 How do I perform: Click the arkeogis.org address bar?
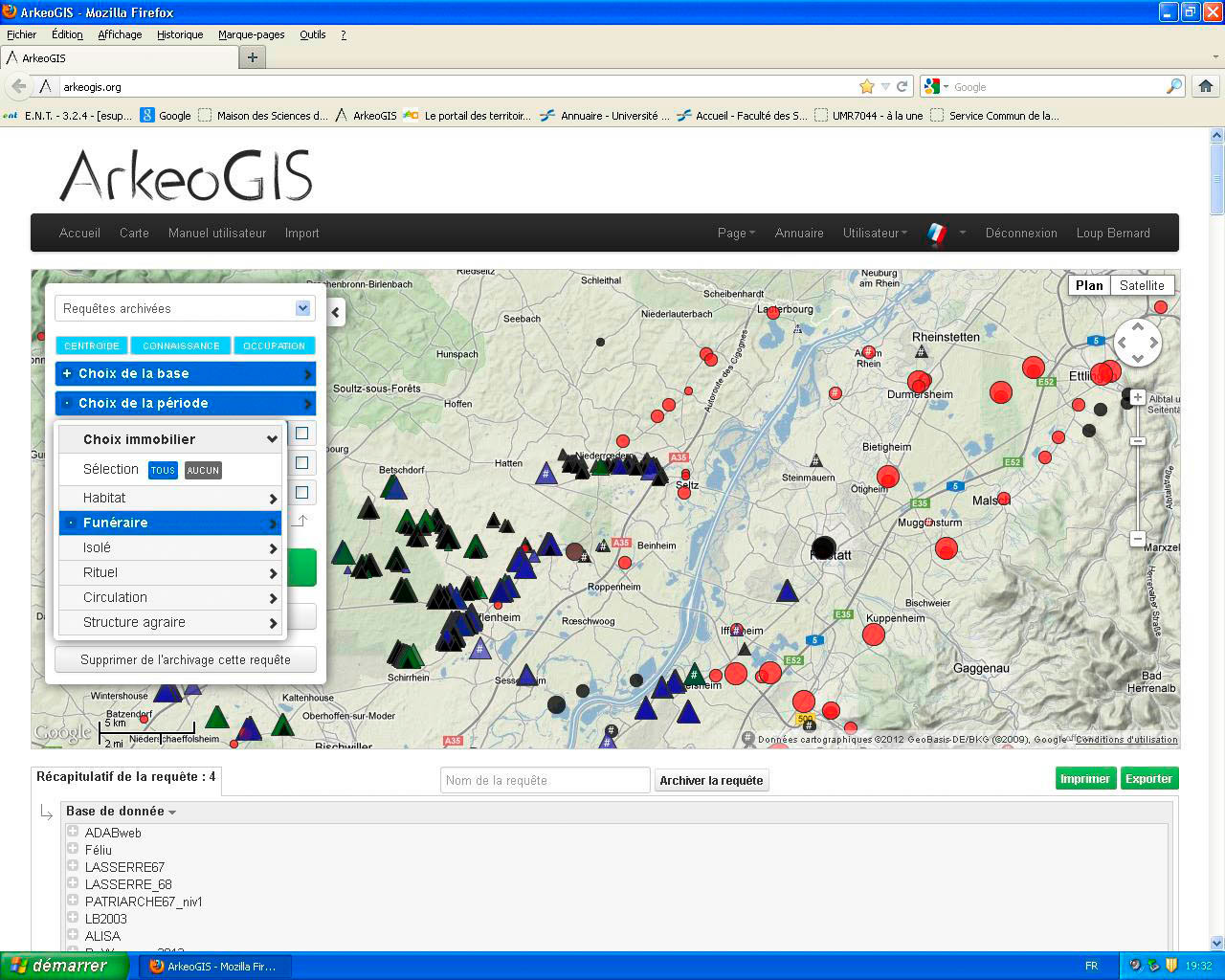457,86
